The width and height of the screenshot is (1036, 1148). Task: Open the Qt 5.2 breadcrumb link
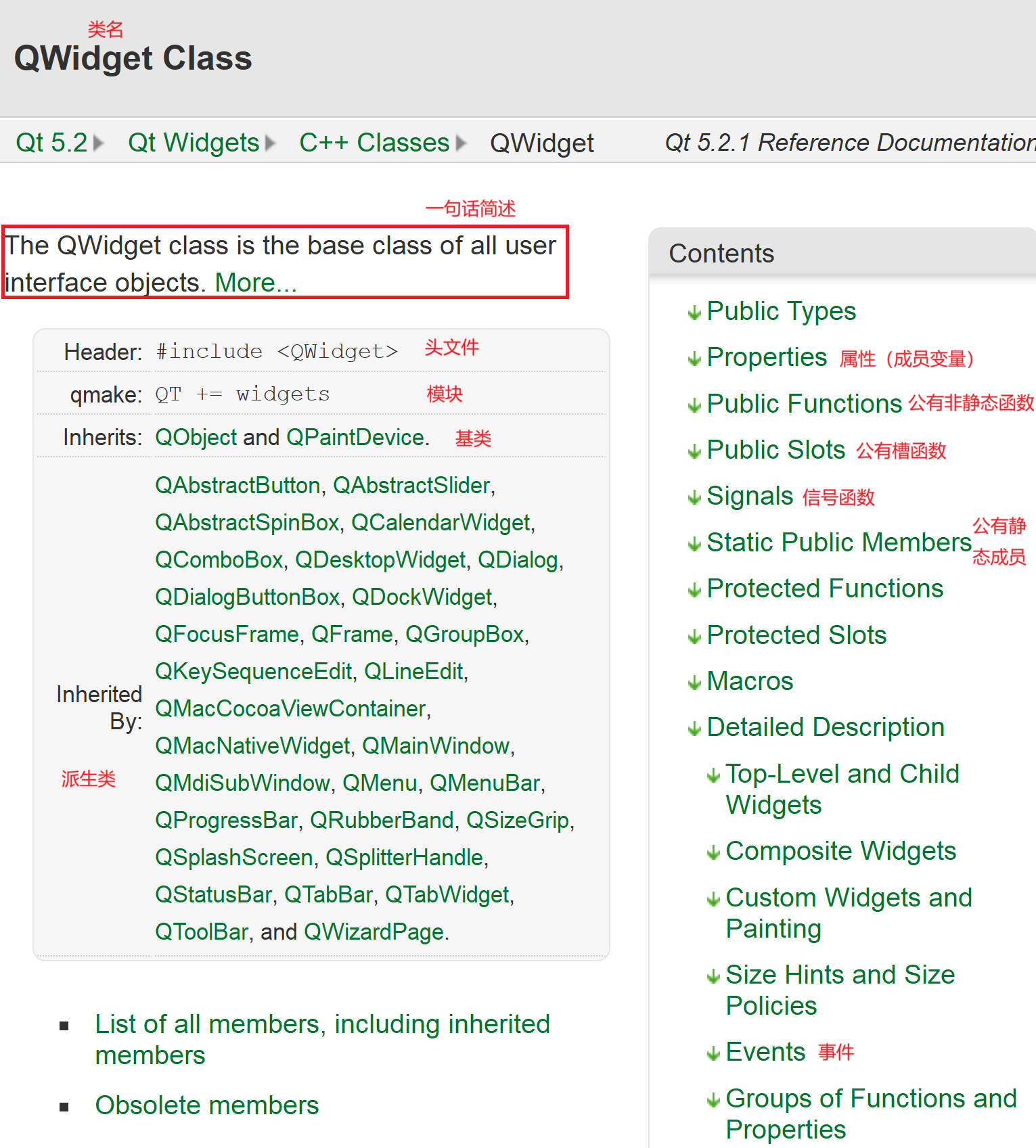click(51, 143)
